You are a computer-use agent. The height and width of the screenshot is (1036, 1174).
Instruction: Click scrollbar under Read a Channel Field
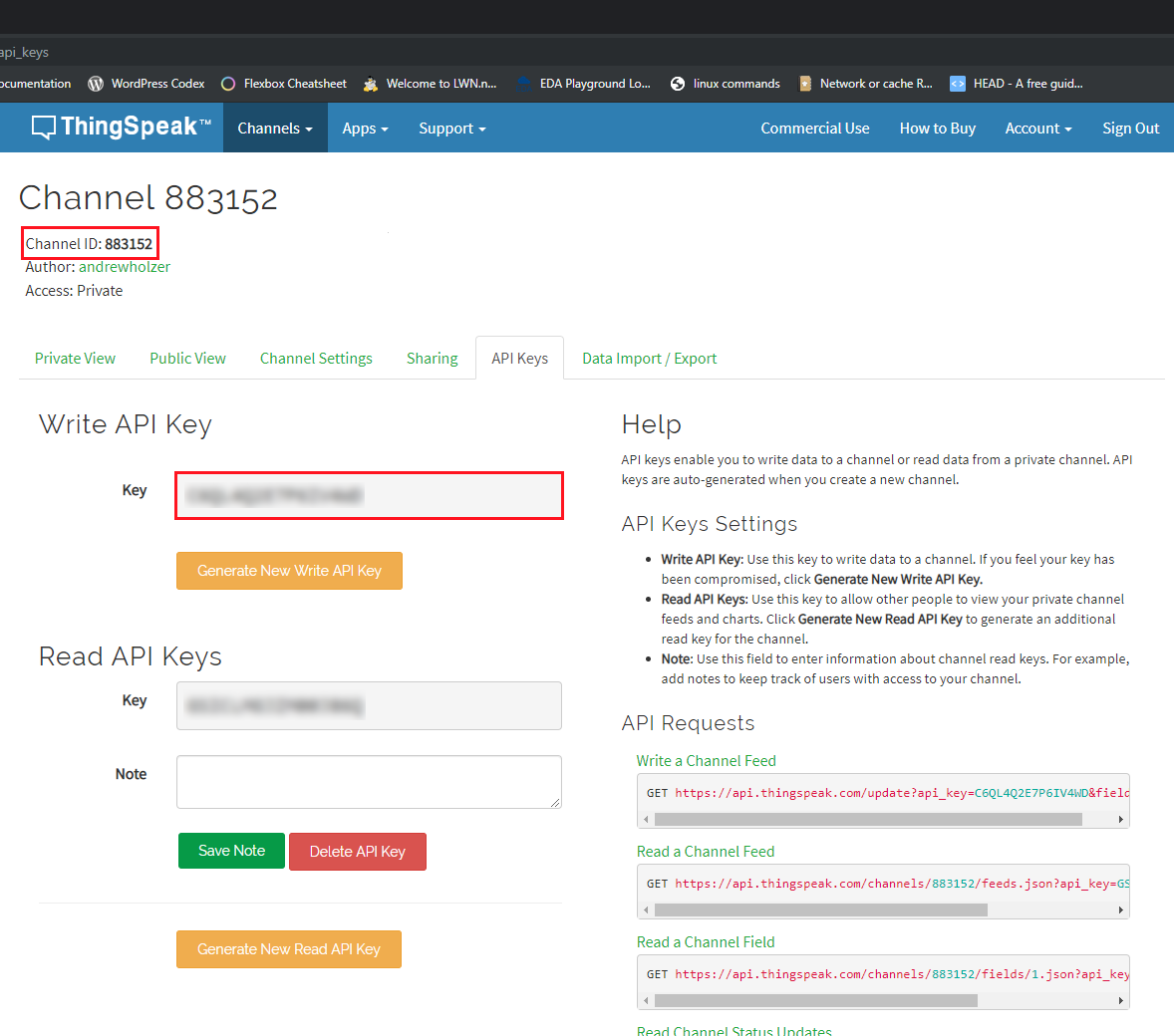coord(815,1001)
